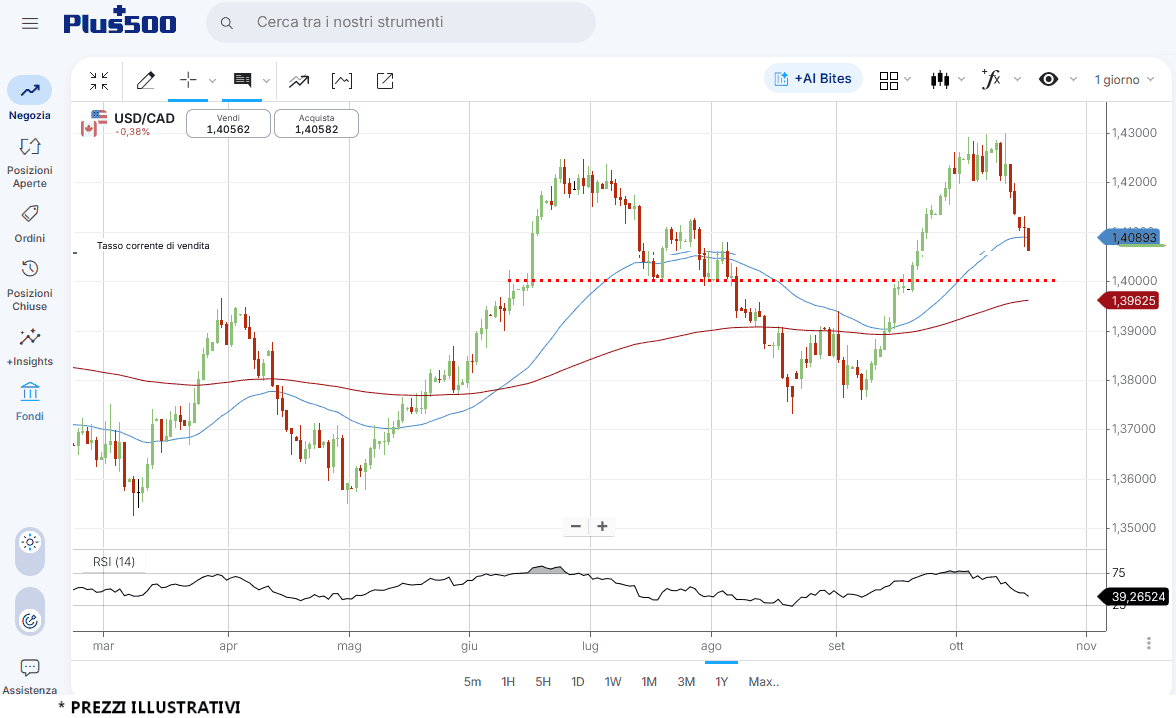Click USD/CAD instrument name
This screenshot has width=1176, height=718.
click(144, 119)
